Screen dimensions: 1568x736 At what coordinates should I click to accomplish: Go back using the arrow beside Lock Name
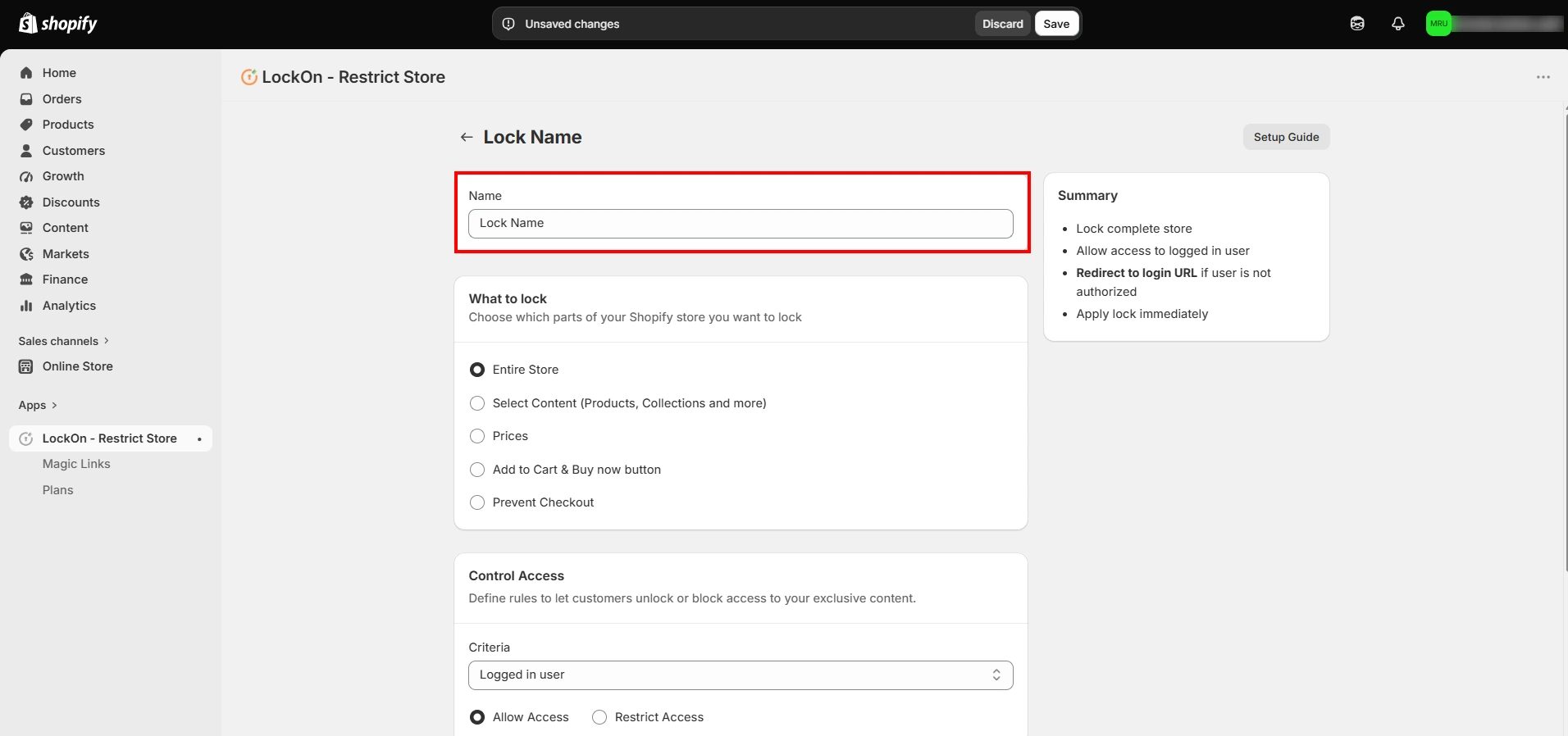pyautogui.click(x=467, y=137)
